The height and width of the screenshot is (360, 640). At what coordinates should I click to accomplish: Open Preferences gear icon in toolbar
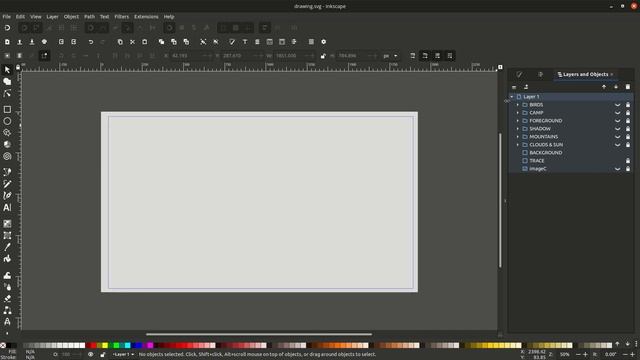pyautogui.click(x=324, y=42)
